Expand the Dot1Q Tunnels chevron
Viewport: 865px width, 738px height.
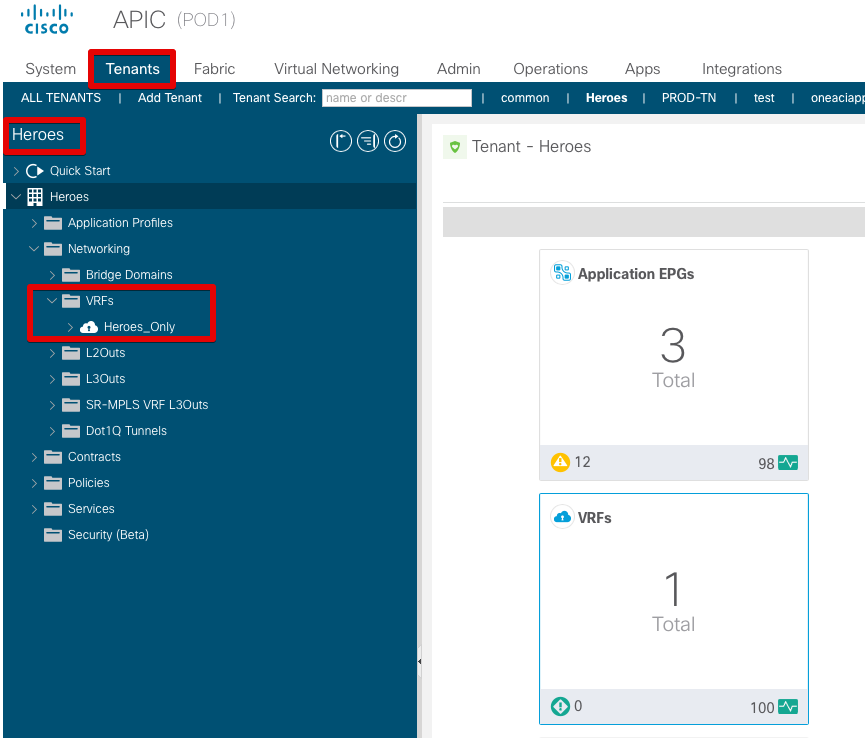(x=52, y=431)
